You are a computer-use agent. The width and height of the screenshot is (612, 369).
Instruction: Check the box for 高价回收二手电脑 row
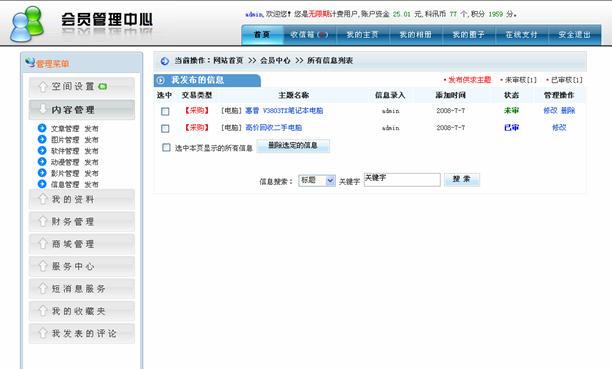point(165,128)
